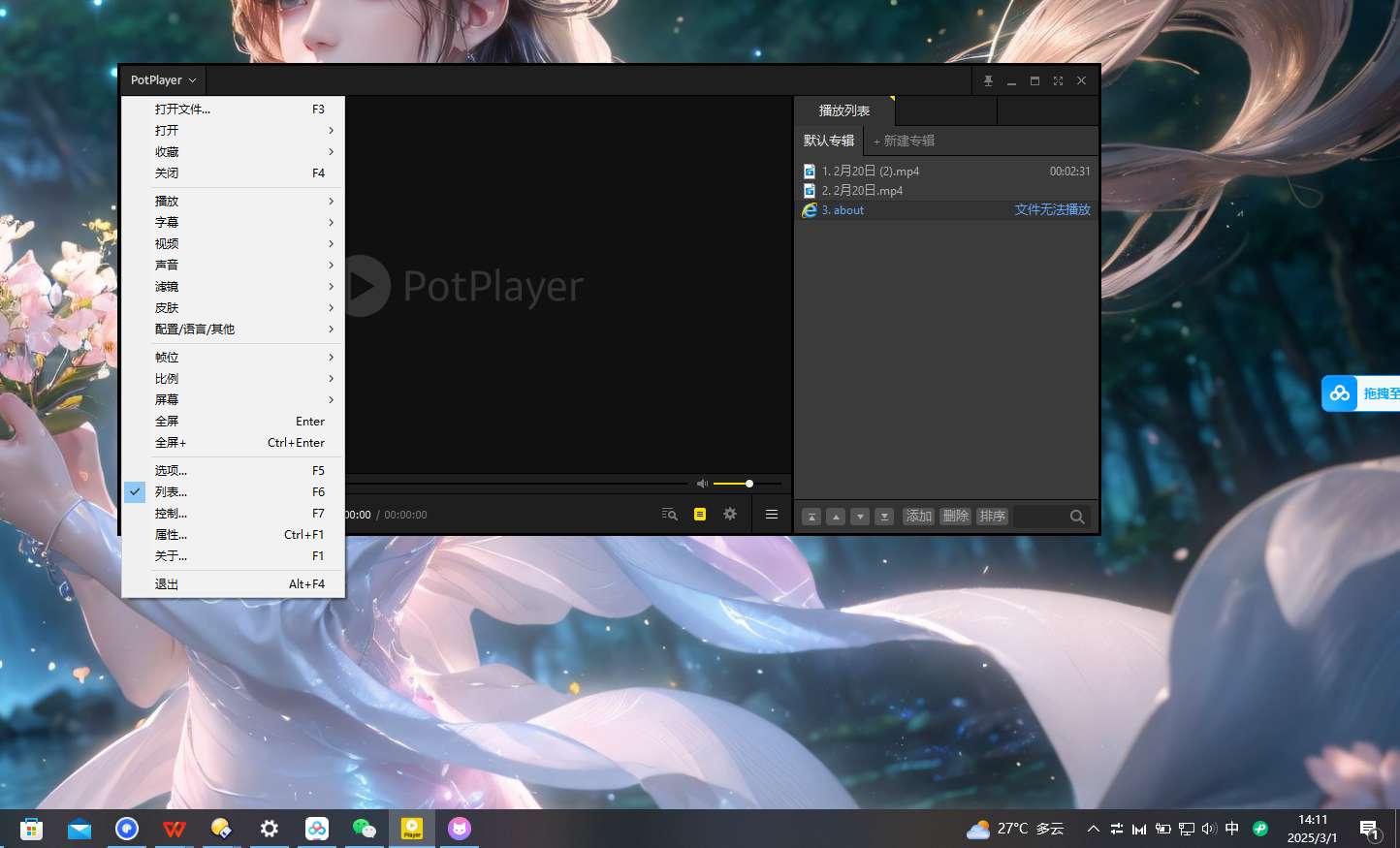Click PotPlayer taskbar icon
Screen dimensions: 1400x848
pos(412,829)
